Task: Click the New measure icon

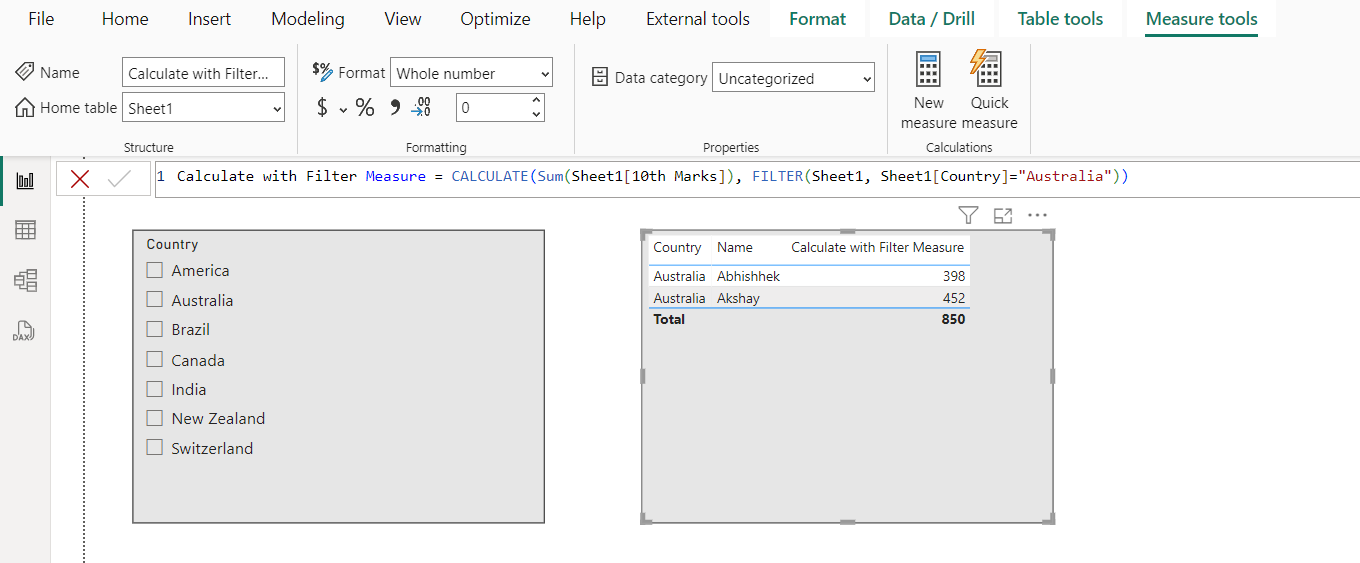Action: point(928,72)
